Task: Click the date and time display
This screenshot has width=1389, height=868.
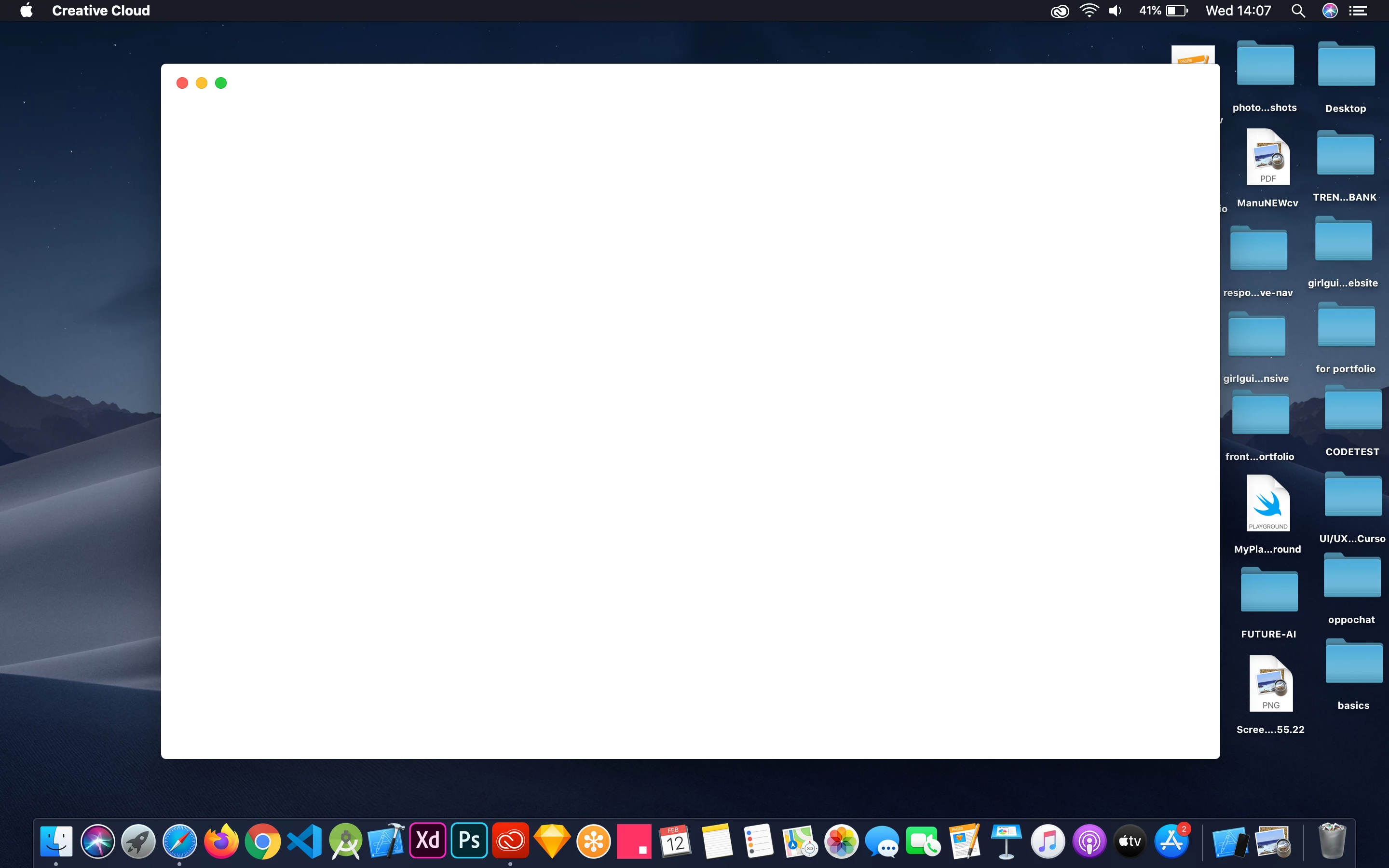Action: [x=1238, y=11]
